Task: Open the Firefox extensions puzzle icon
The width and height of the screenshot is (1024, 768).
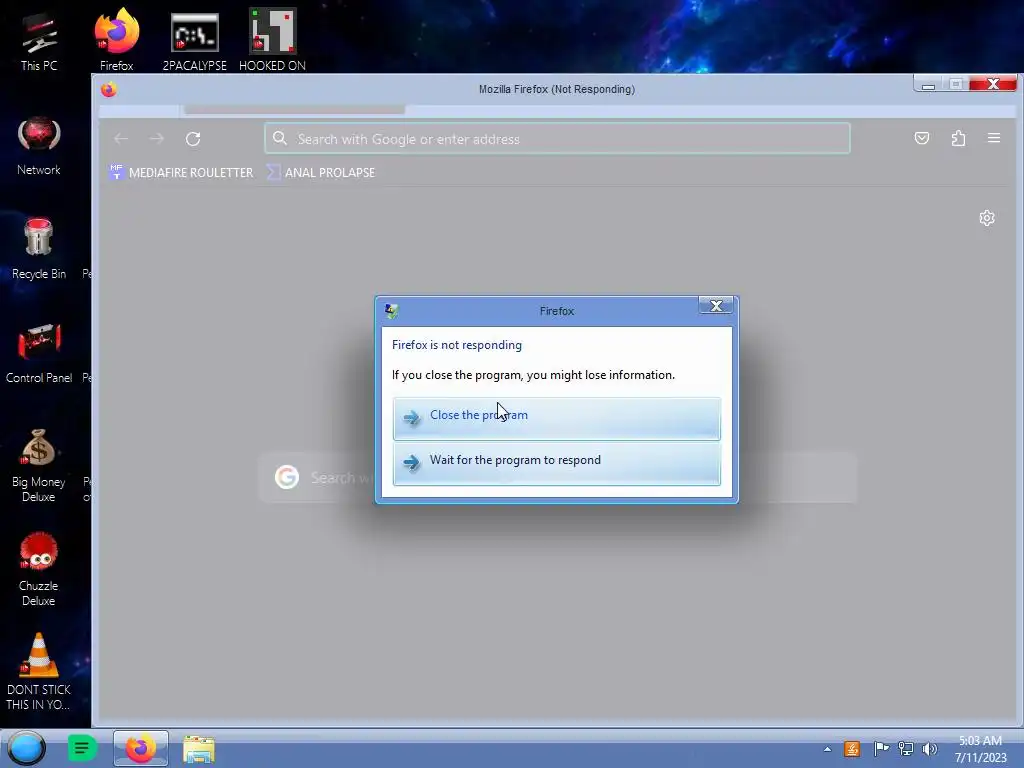Action: (x=958, y=138)
